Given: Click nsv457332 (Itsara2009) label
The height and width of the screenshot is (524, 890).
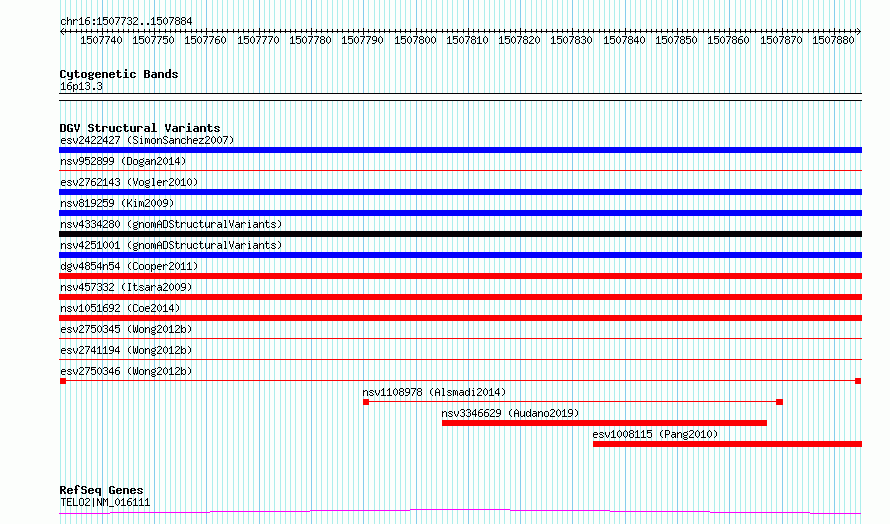Looking at the screenshot, I should click(126, 287).
